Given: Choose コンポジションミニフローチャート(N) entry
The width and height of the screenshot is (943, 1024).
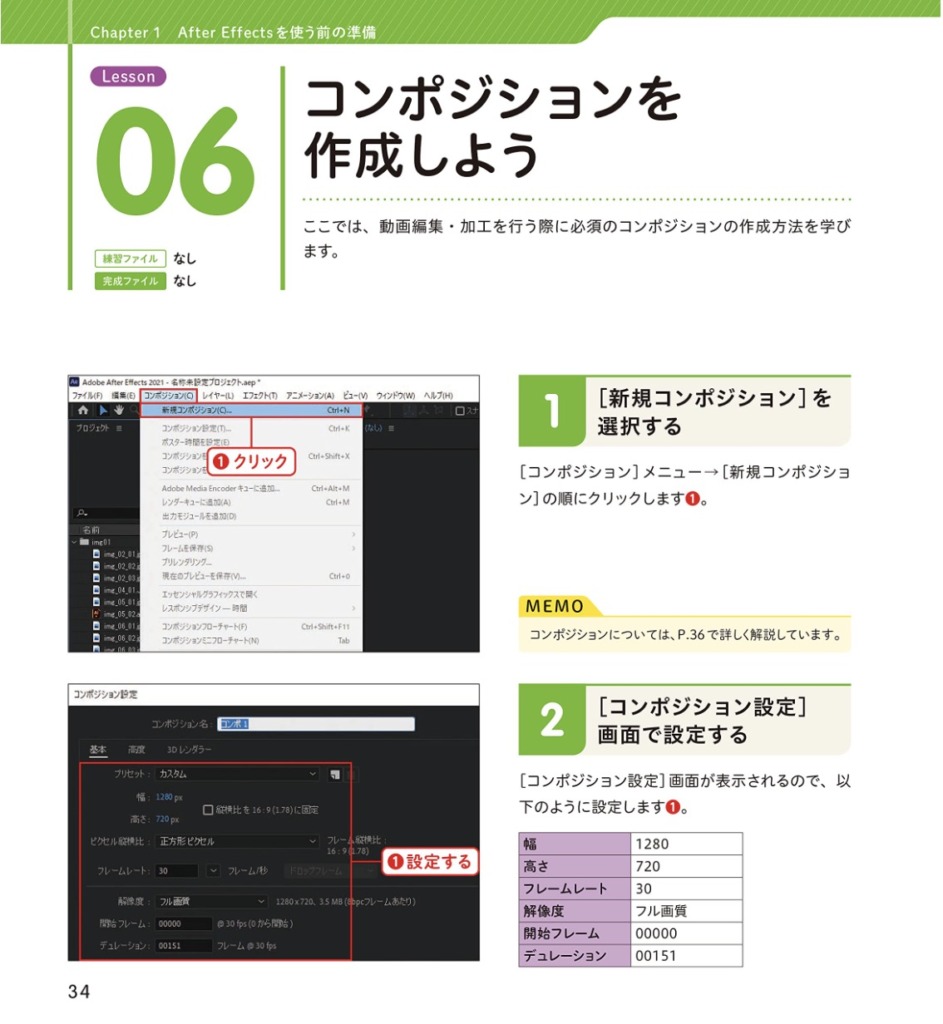Looking at the screenshot, I should (251, 641).
